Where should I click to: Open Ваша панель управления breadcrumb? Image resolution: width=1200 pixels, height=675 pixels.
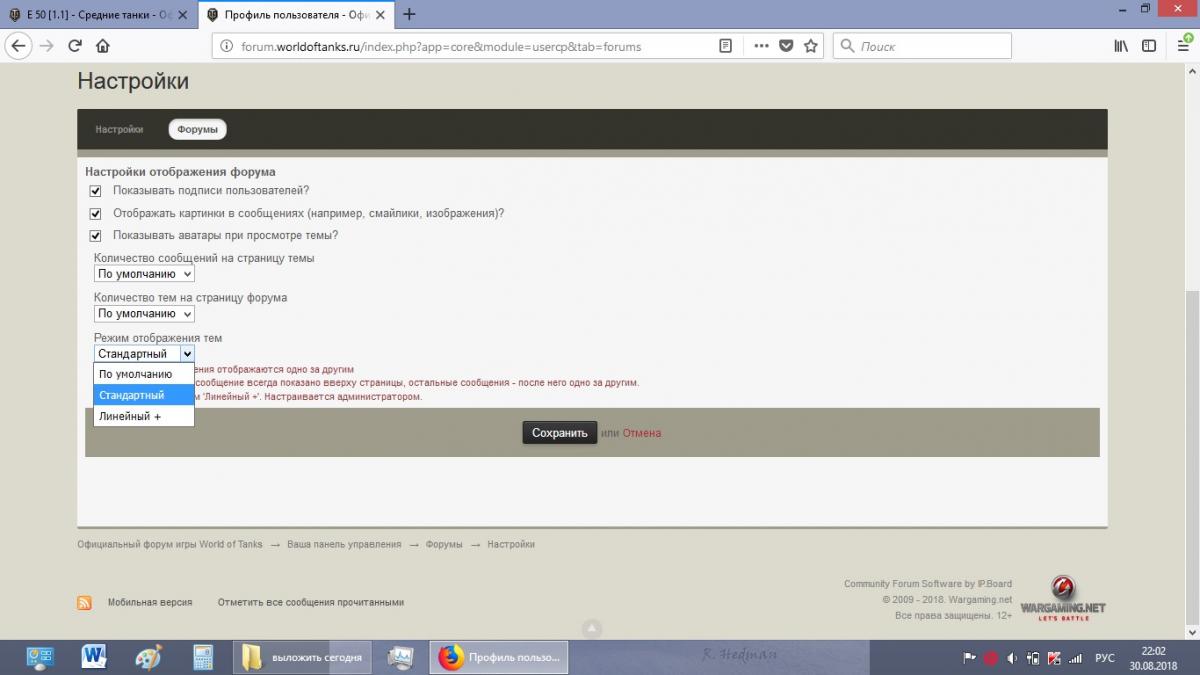coord(344,545)
